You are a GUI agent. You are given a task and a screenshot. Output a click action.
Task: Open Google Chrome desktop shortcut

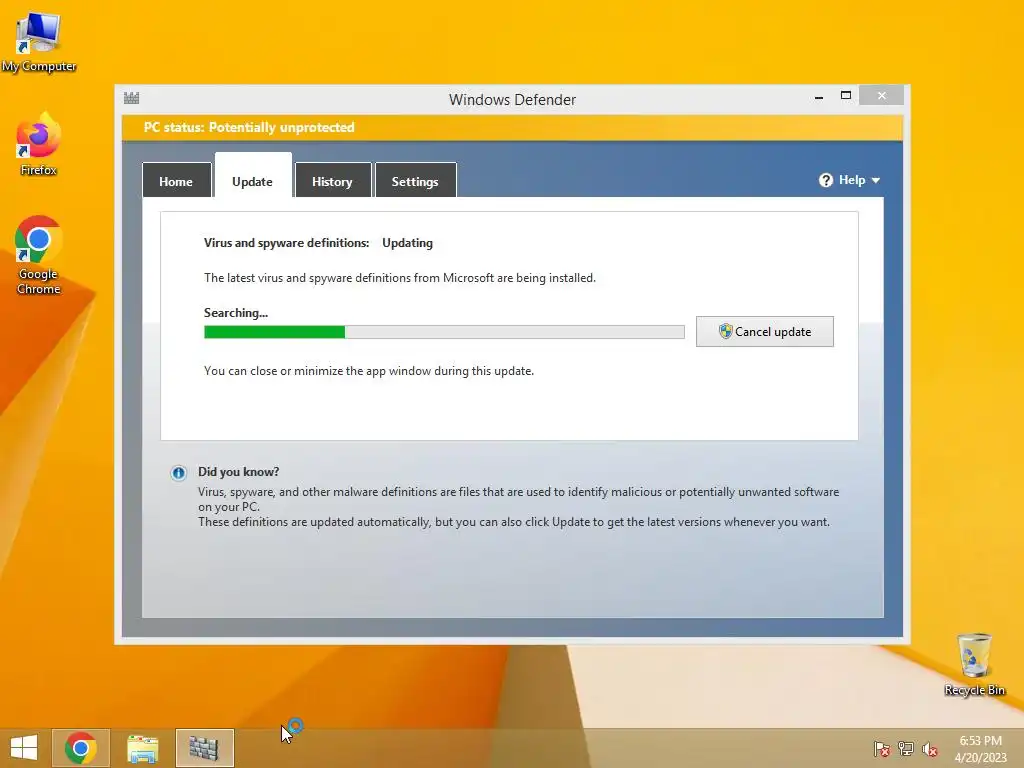click(x=39, y=255)
